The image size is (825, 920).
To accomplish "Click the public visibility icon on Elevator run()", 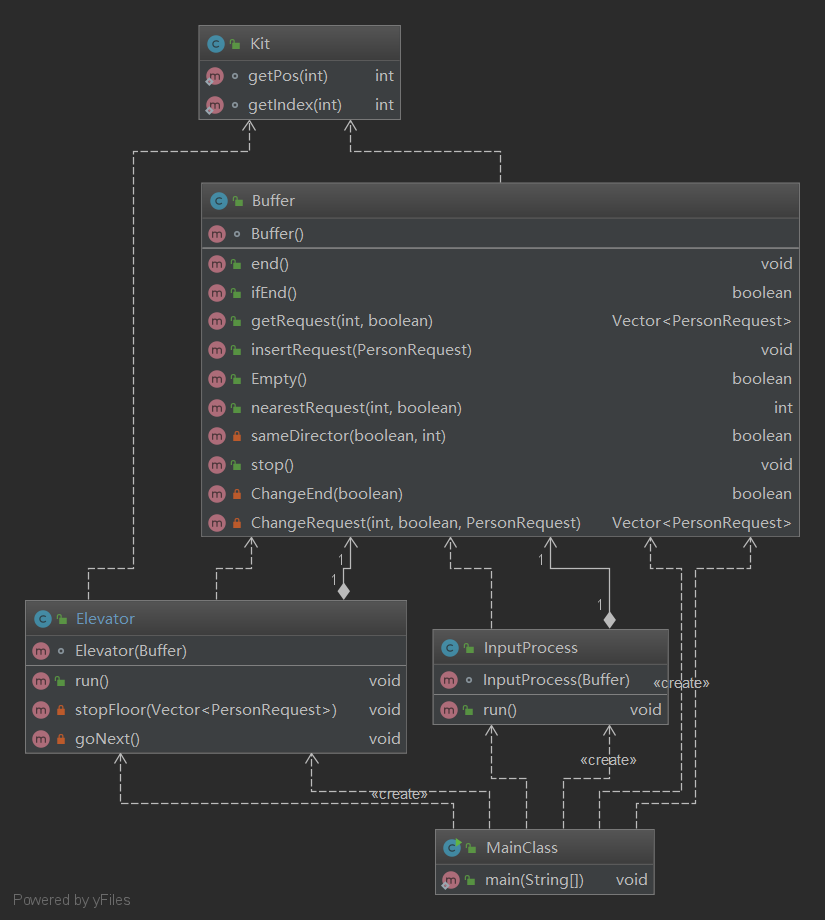I will [60, 681].
